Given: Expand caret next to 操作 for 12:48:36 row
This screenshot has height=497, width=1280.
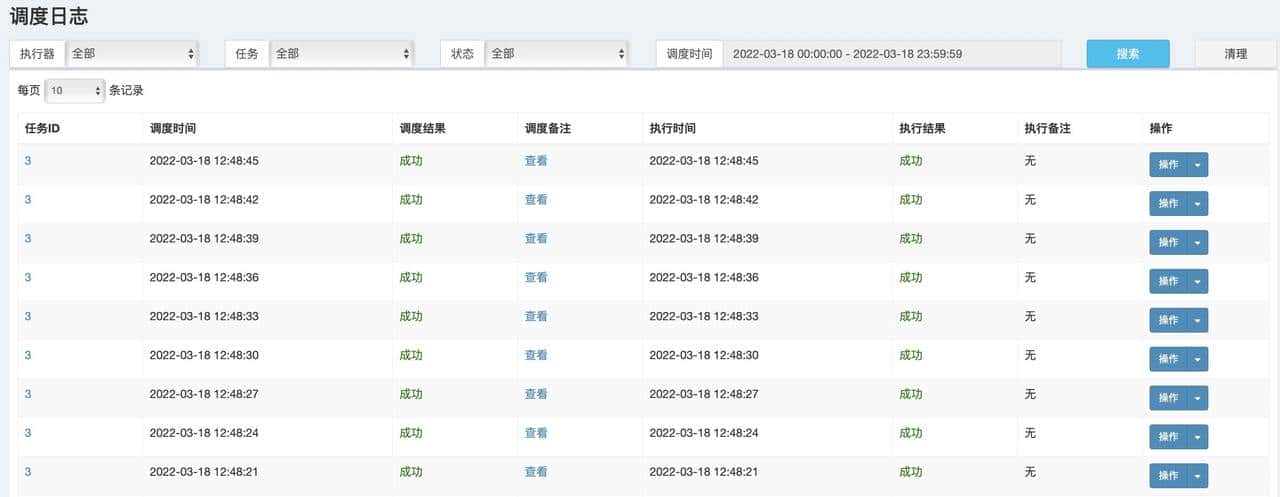Looking at the screenshot, I should click(x=1197, y=282).
